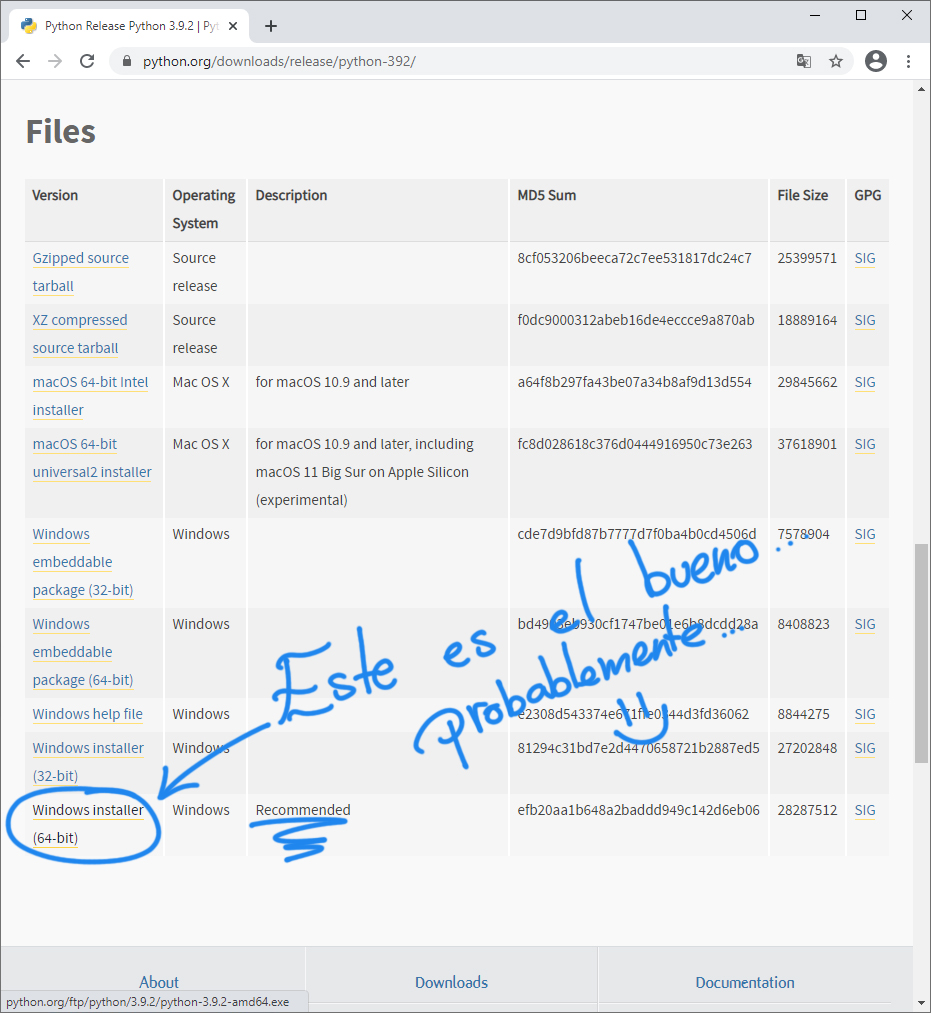Open SIG for Windows installer 32-bit
Screen dimensions: 931x1013
pyautogui.click(x=865, y=748)
